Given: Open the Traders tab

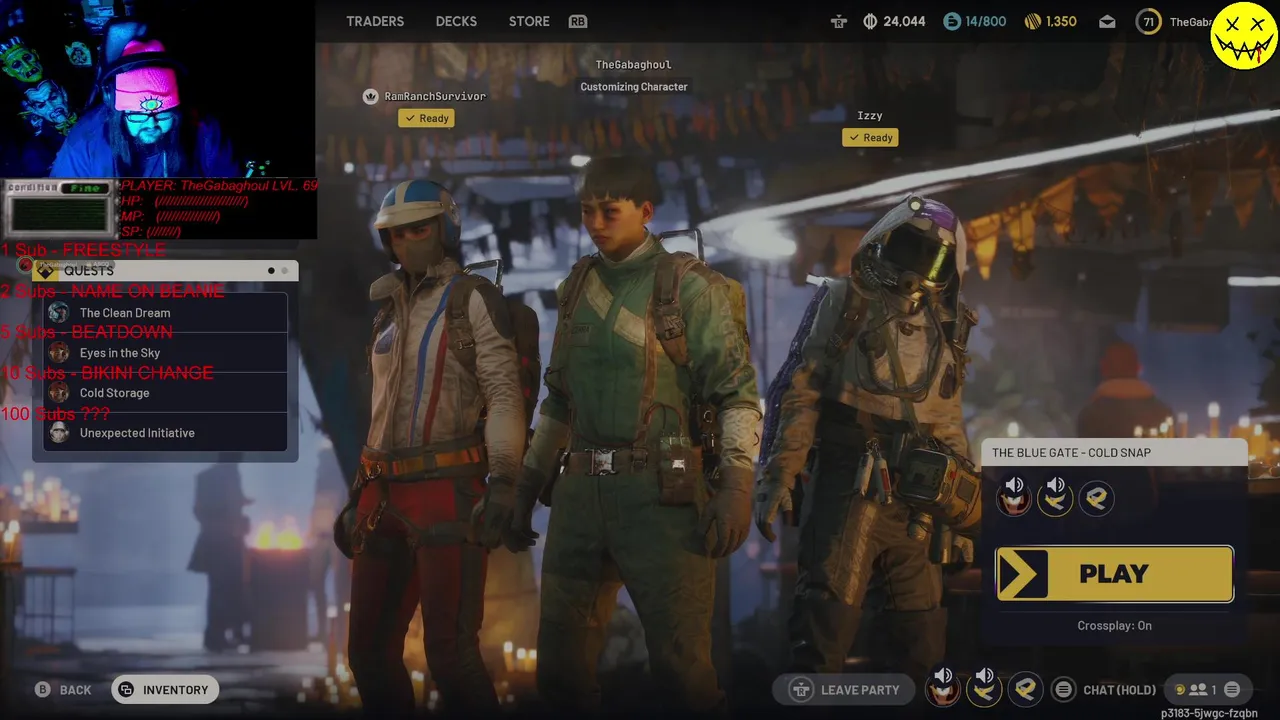Looking at the screenshot, I should tap(375, 21).
